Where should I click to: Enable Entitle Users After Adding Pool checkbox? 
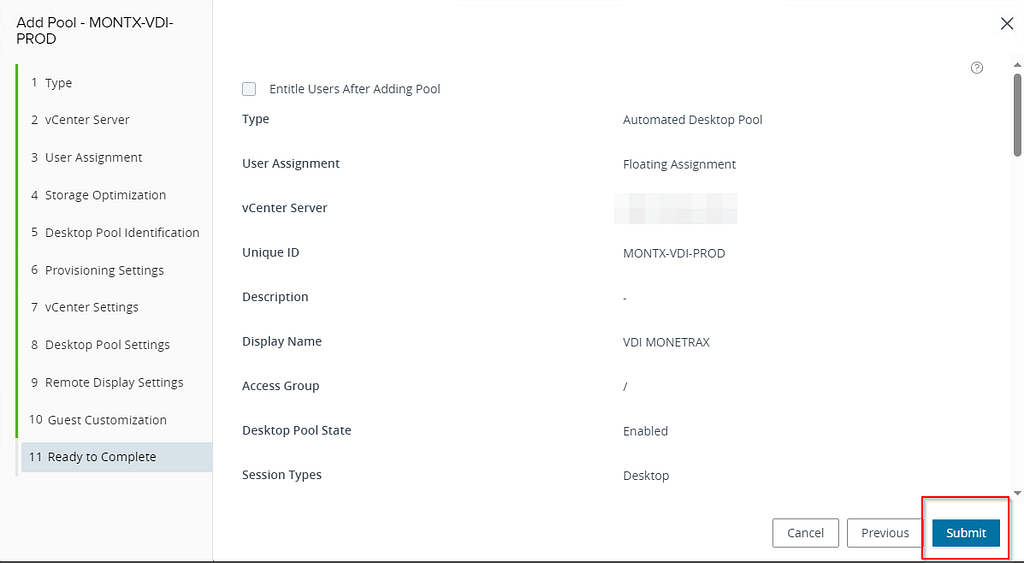click(249, 89)
